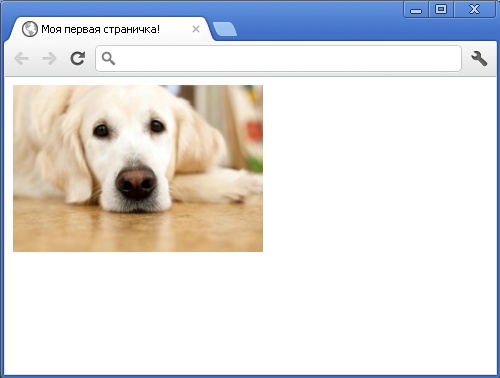Reload the page with the refresh icon

(78, 58)
